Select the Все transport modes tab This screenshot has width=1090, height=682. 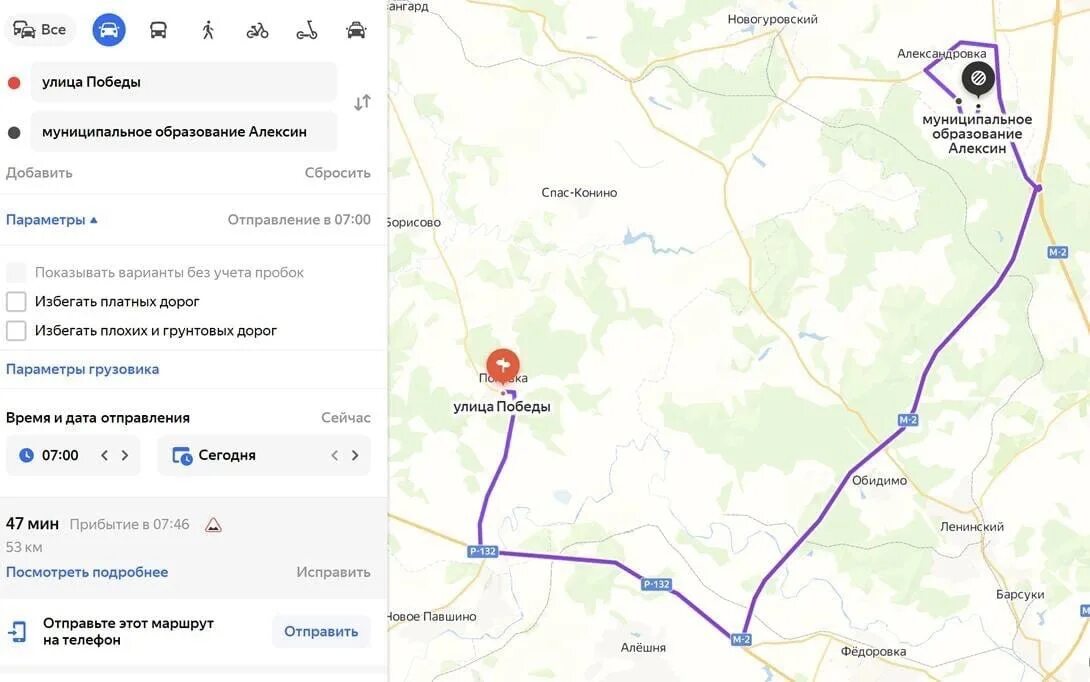[x=40, y=30]
